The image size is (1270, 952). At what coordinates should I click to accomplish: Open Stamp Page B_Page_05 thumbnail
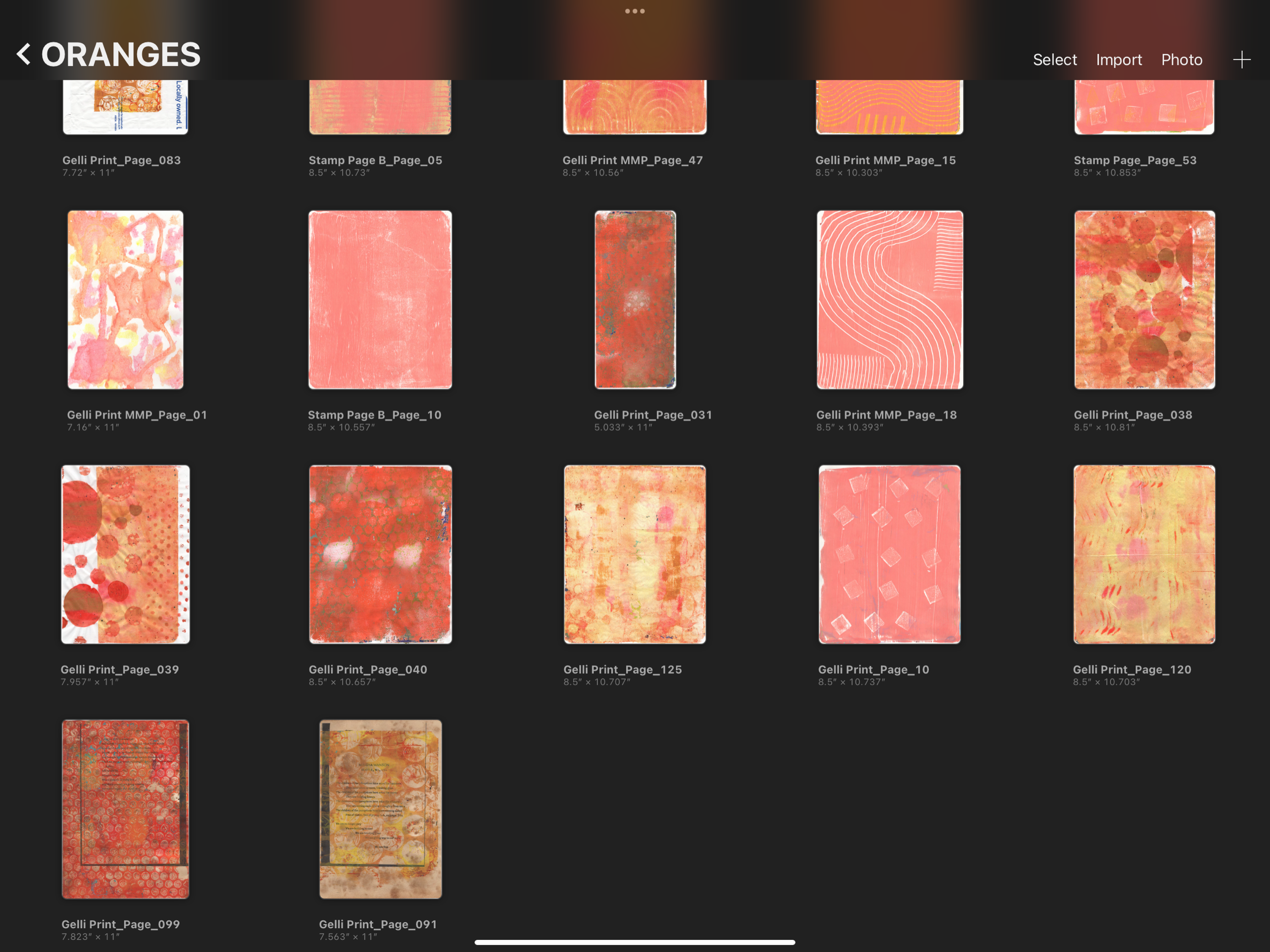click(380, 107)
